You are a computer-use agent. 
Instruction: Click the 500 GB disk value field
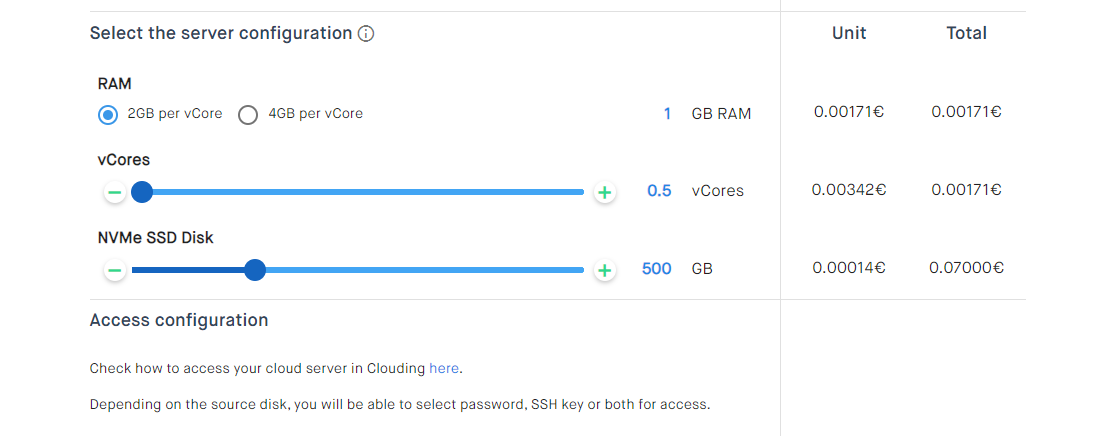[x=656, y=268]
